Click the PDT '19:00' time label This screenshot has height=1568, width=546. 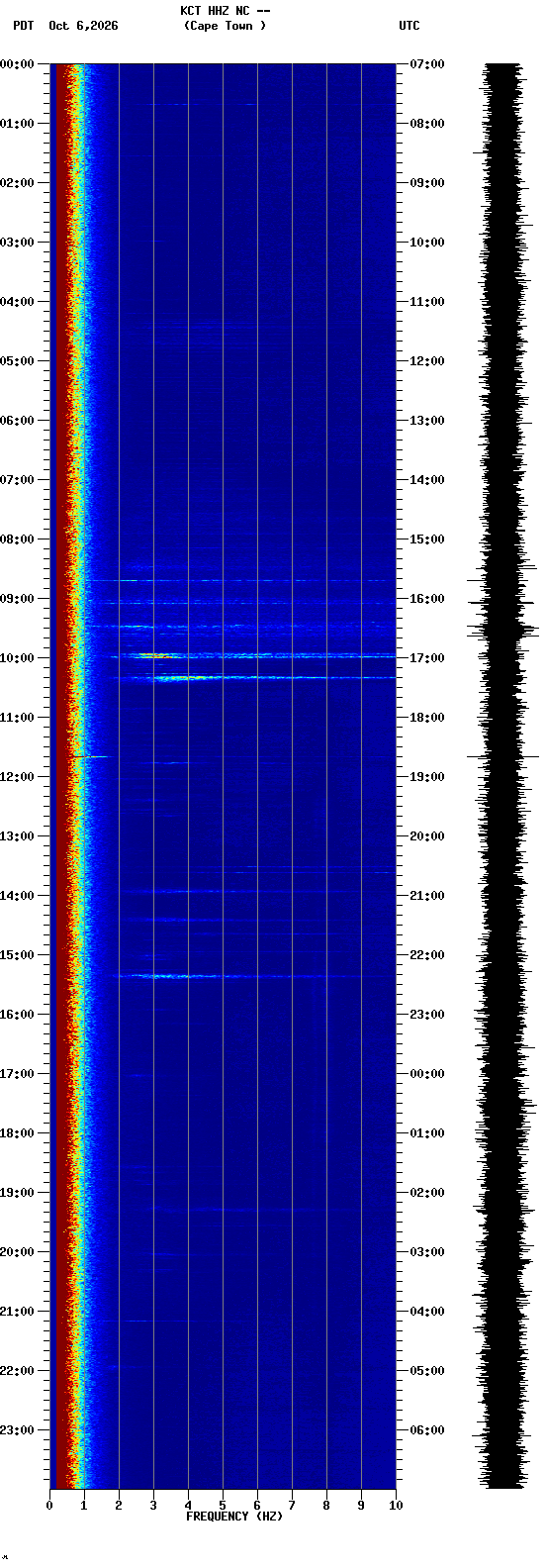(x=18, y=1193)
